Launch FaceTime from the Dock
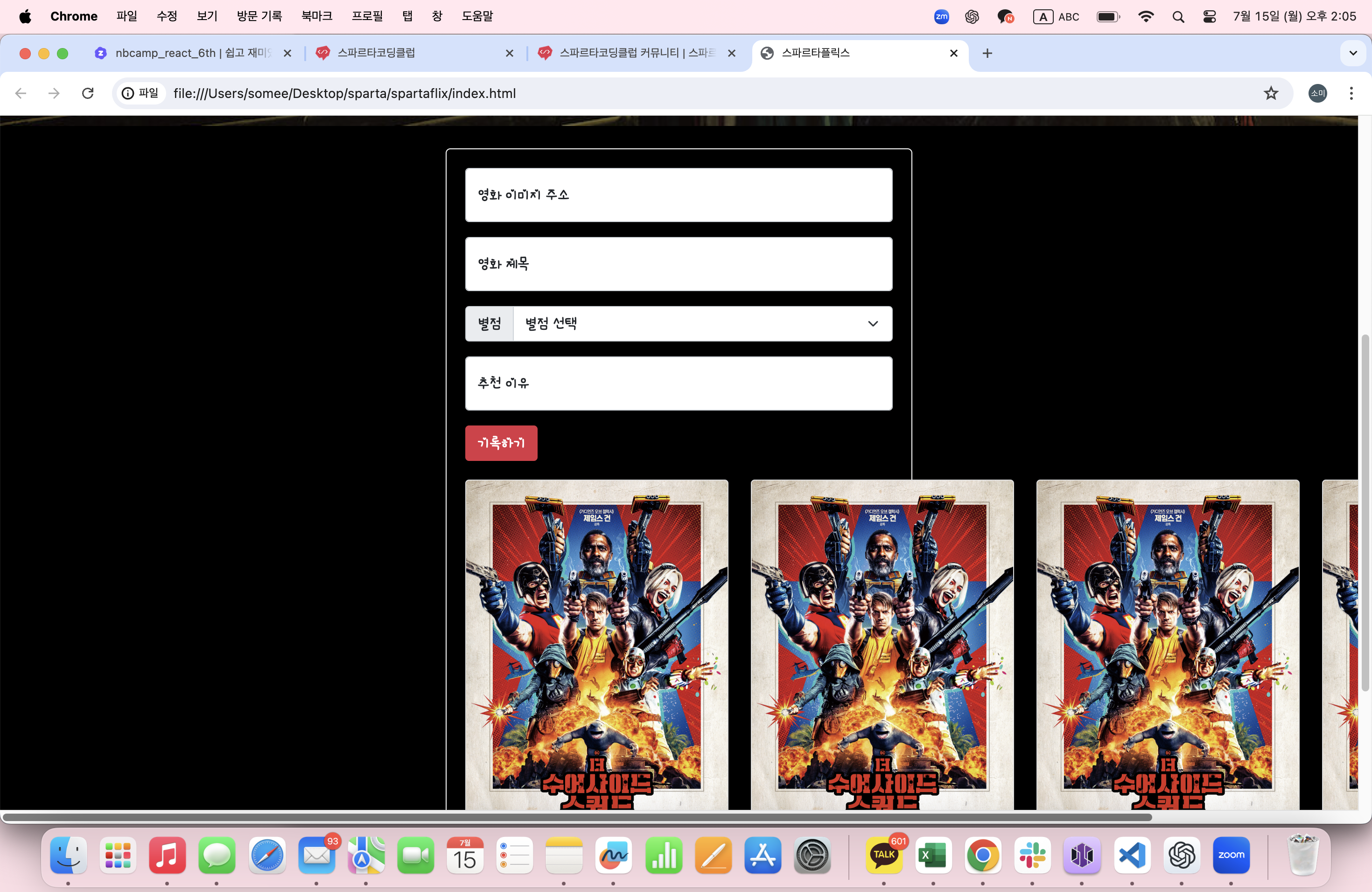This screenshot has height=892, width=1372. (x=416, y=855)
